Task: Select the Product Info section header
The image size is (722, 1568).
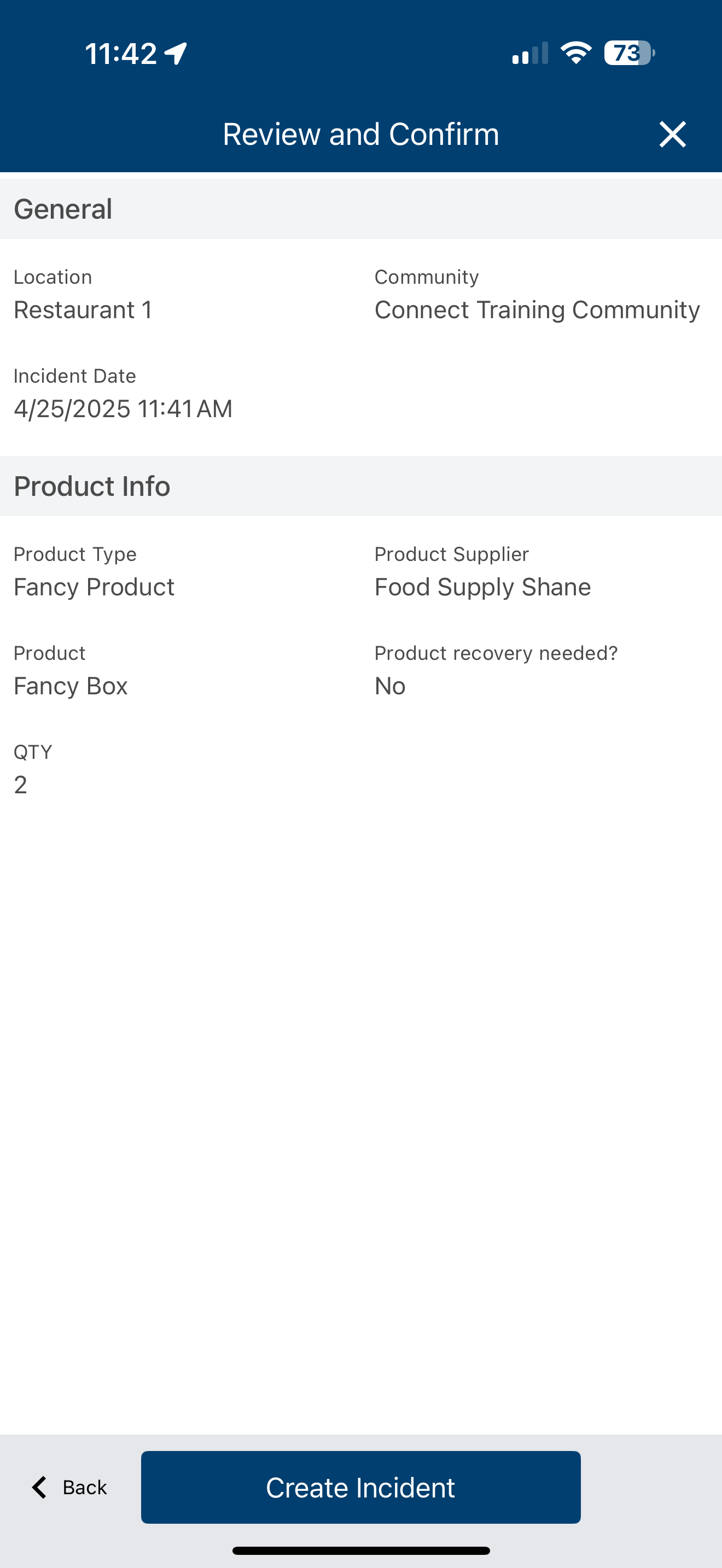Action: pos(361,485)
